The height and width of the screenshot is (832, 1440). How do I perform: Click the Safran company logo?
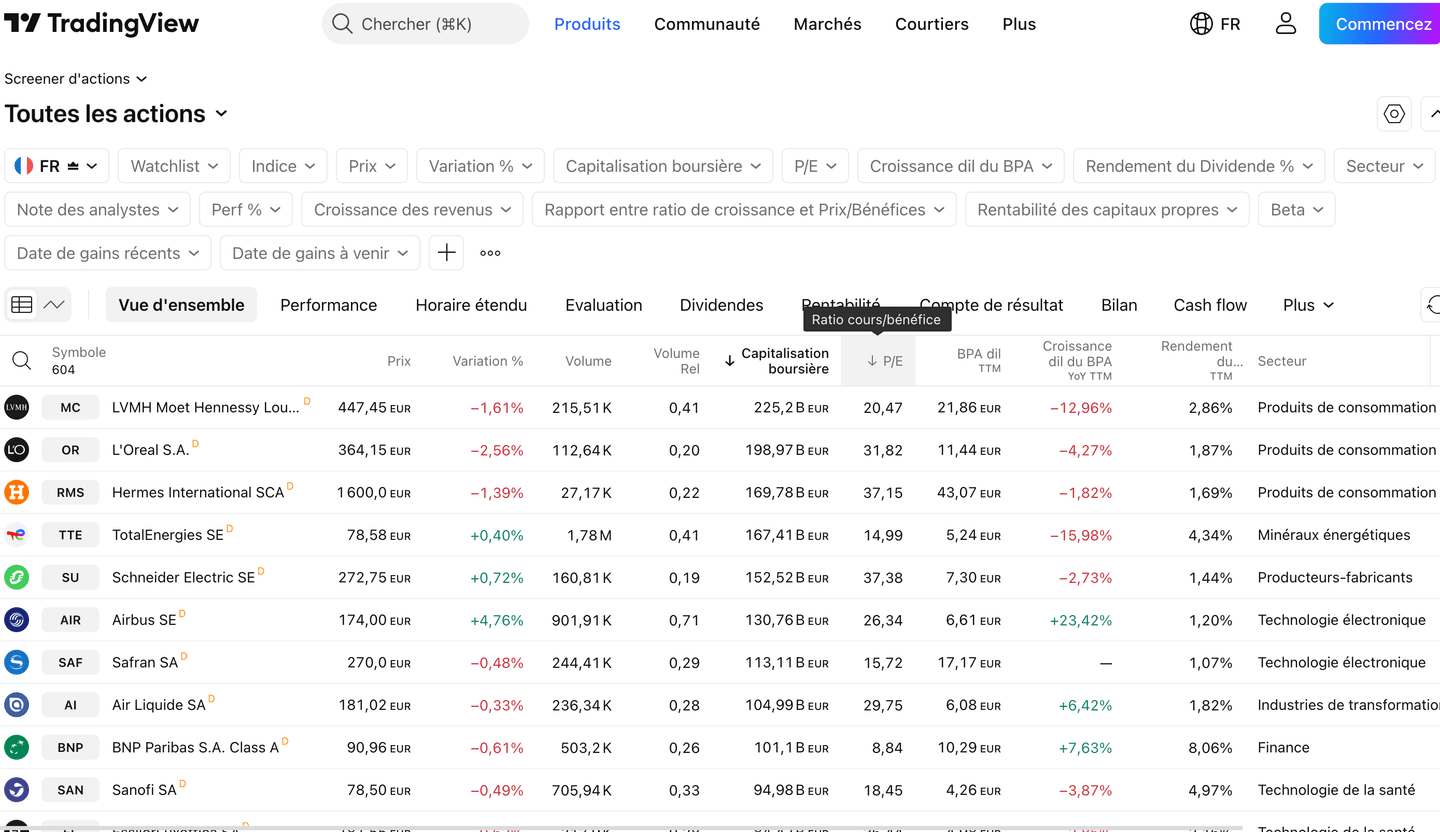click(16, 662)
